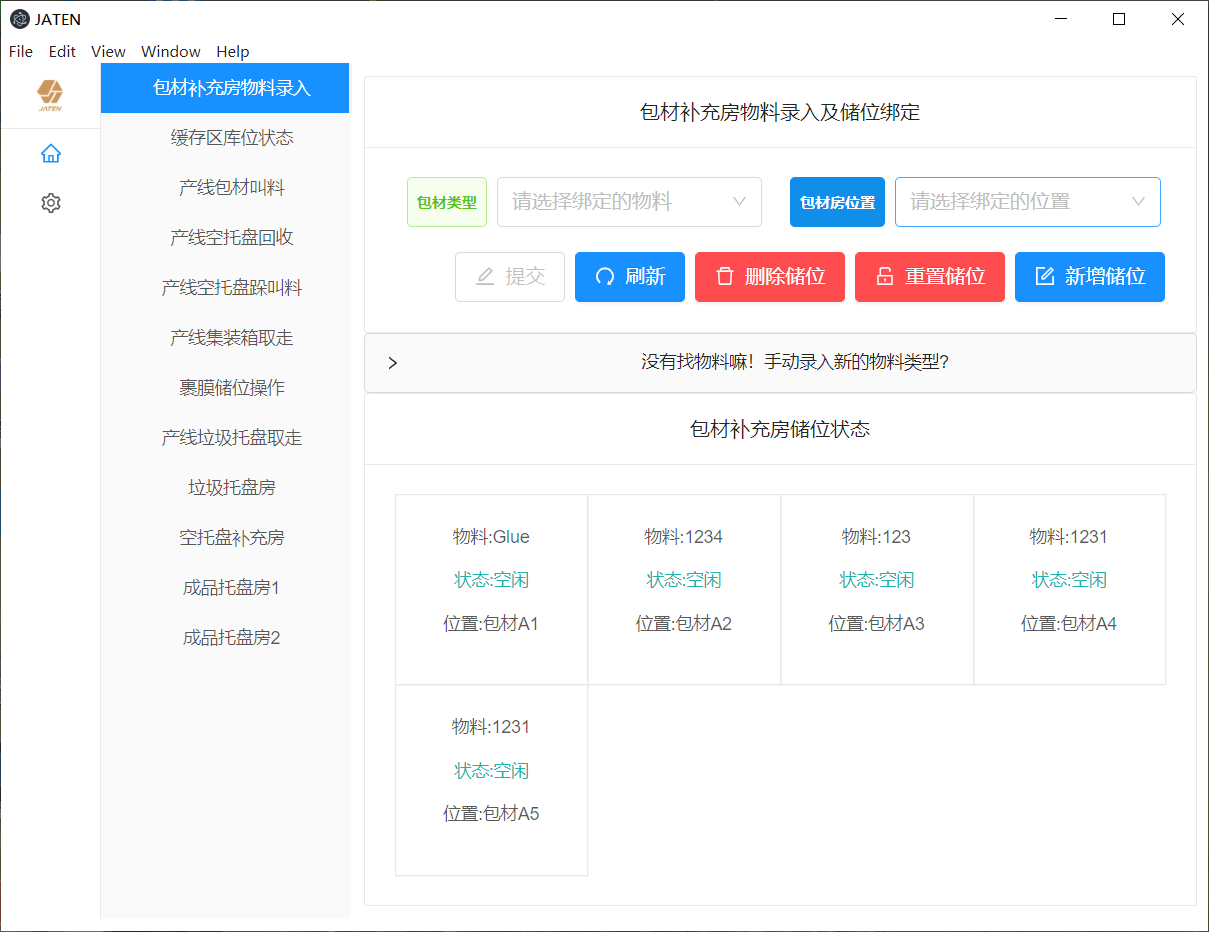Minimize the JATEN window
This screenshot has height=932, width=1209.
click(1061, 19)
